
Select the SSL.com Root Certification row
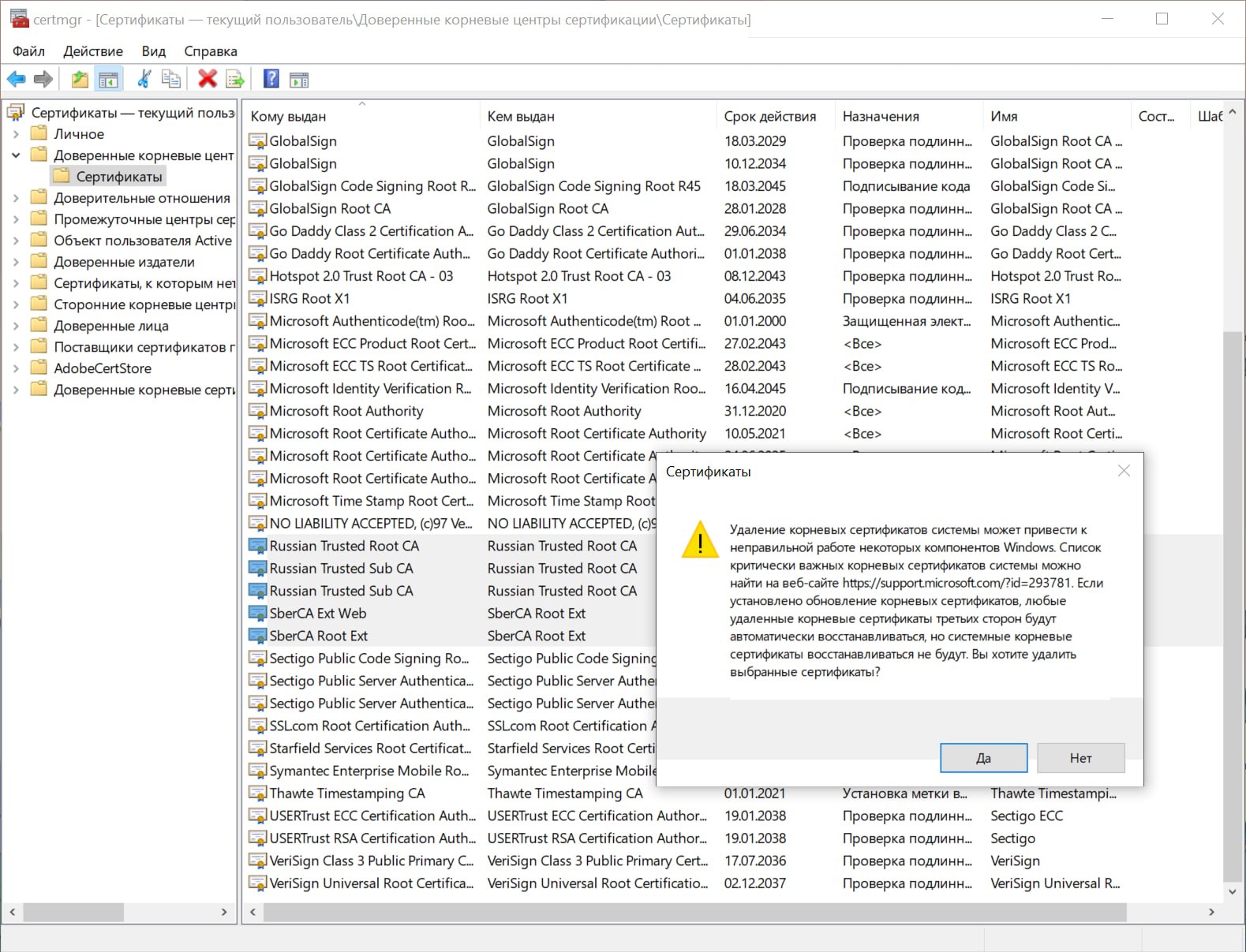pyautogui.click(x=451, y=726)
